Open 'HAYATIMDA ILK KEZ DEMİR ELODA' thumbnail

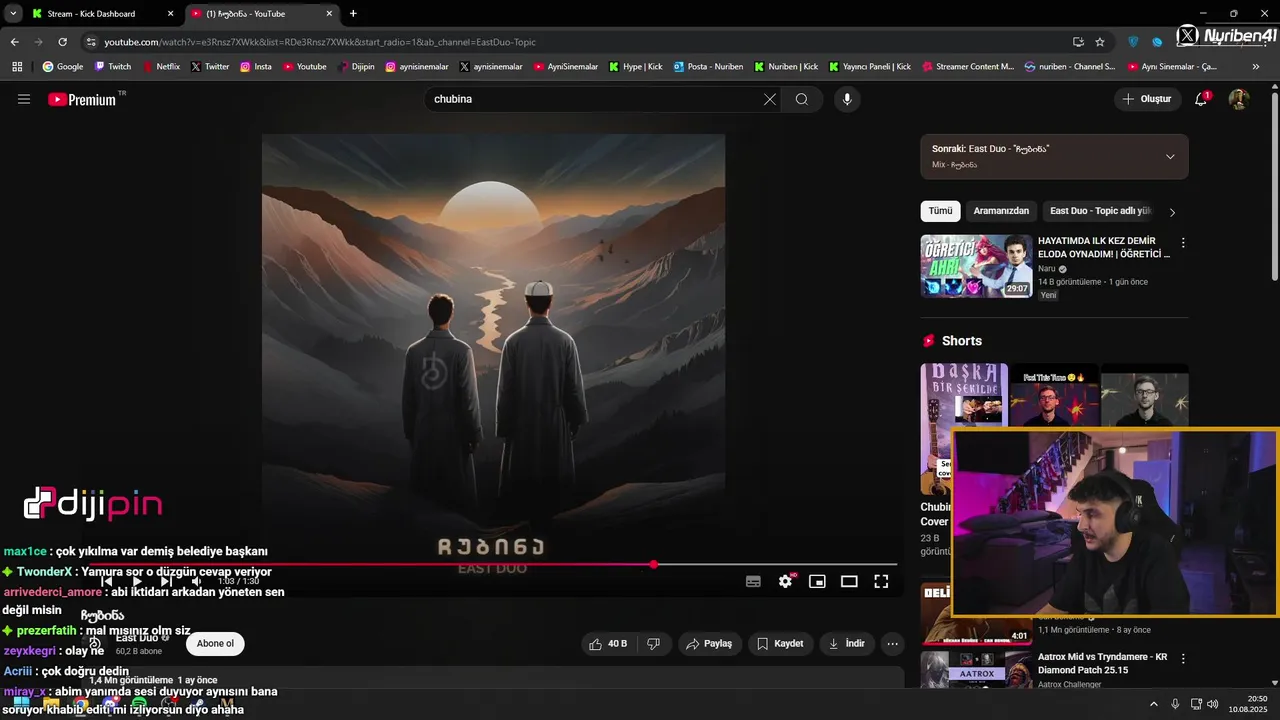[976, 266]
